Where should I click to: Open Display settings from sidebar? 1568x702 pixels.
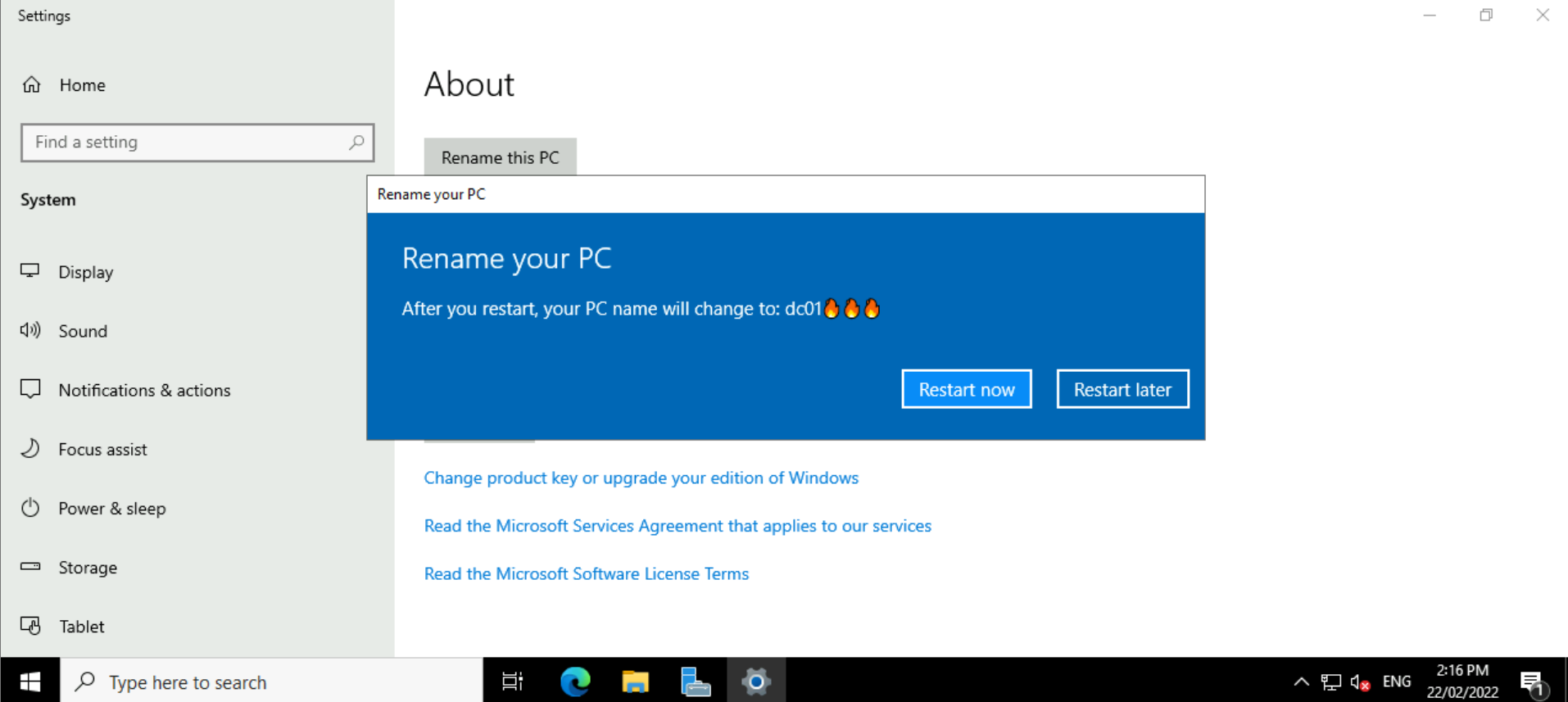tap(85, 272)
